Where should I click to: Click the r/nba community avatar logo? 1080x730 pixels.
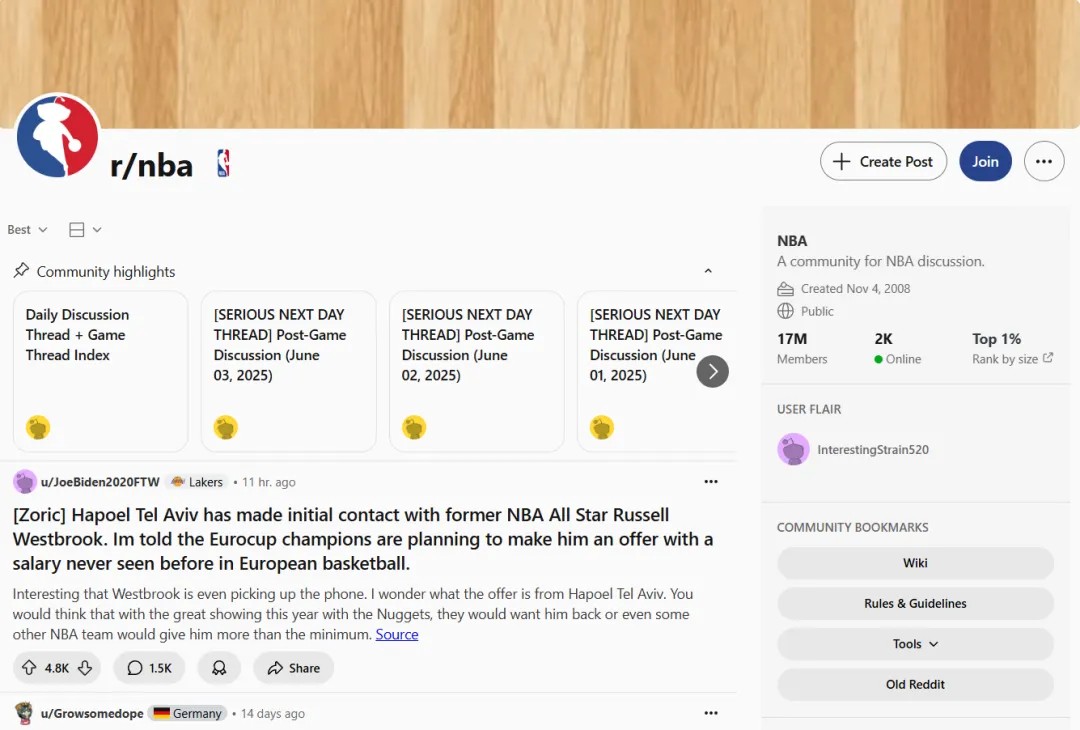point(58,136)
